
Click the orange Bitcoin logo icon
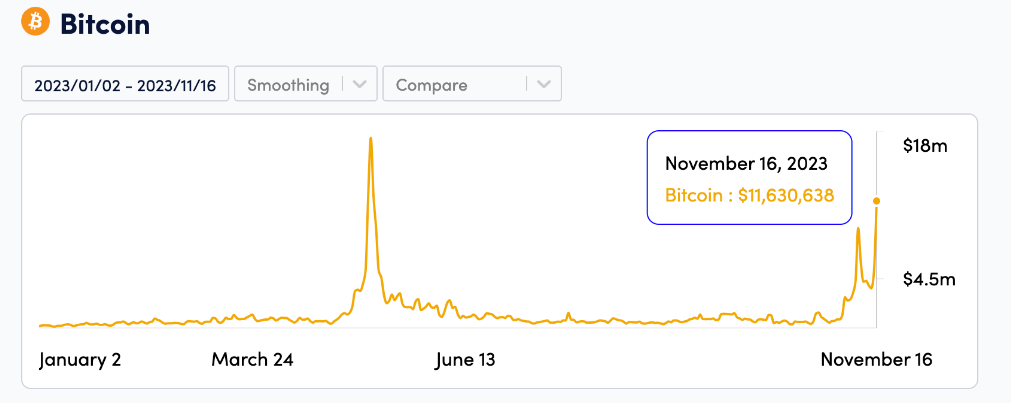(x=35, y=21)
